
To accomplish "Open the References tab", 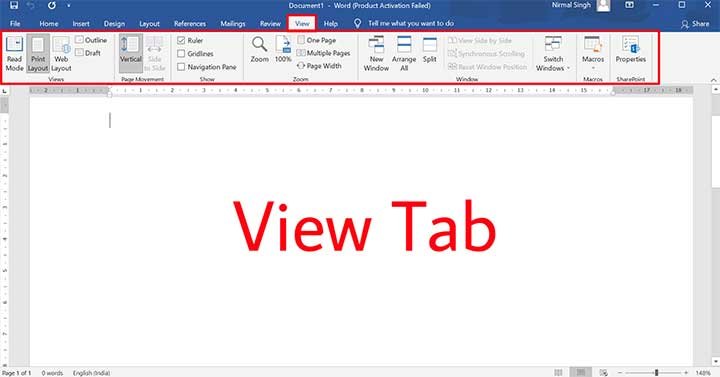I will click(x=190, y=23).
